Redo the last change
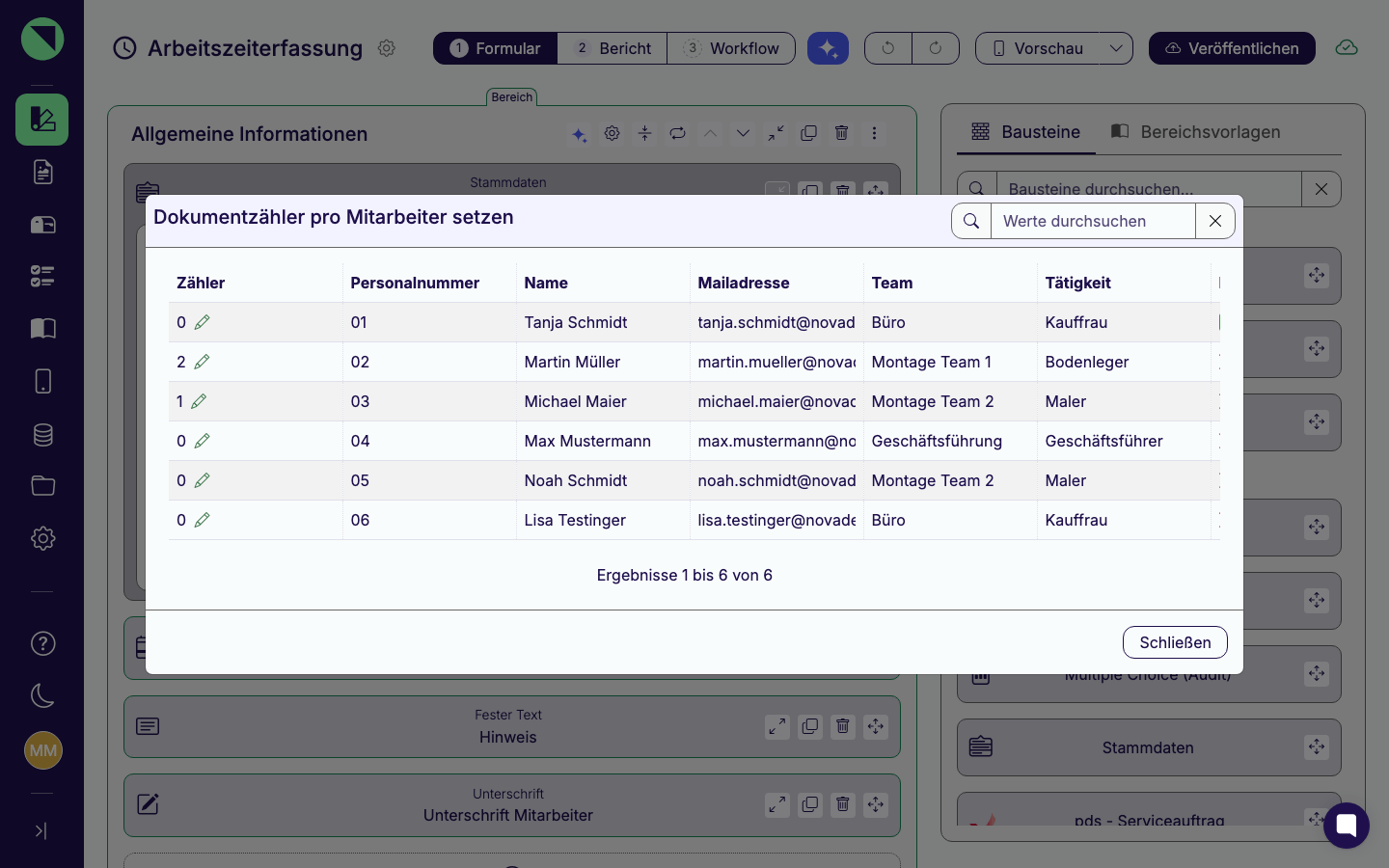 click(x=936, y=48)
